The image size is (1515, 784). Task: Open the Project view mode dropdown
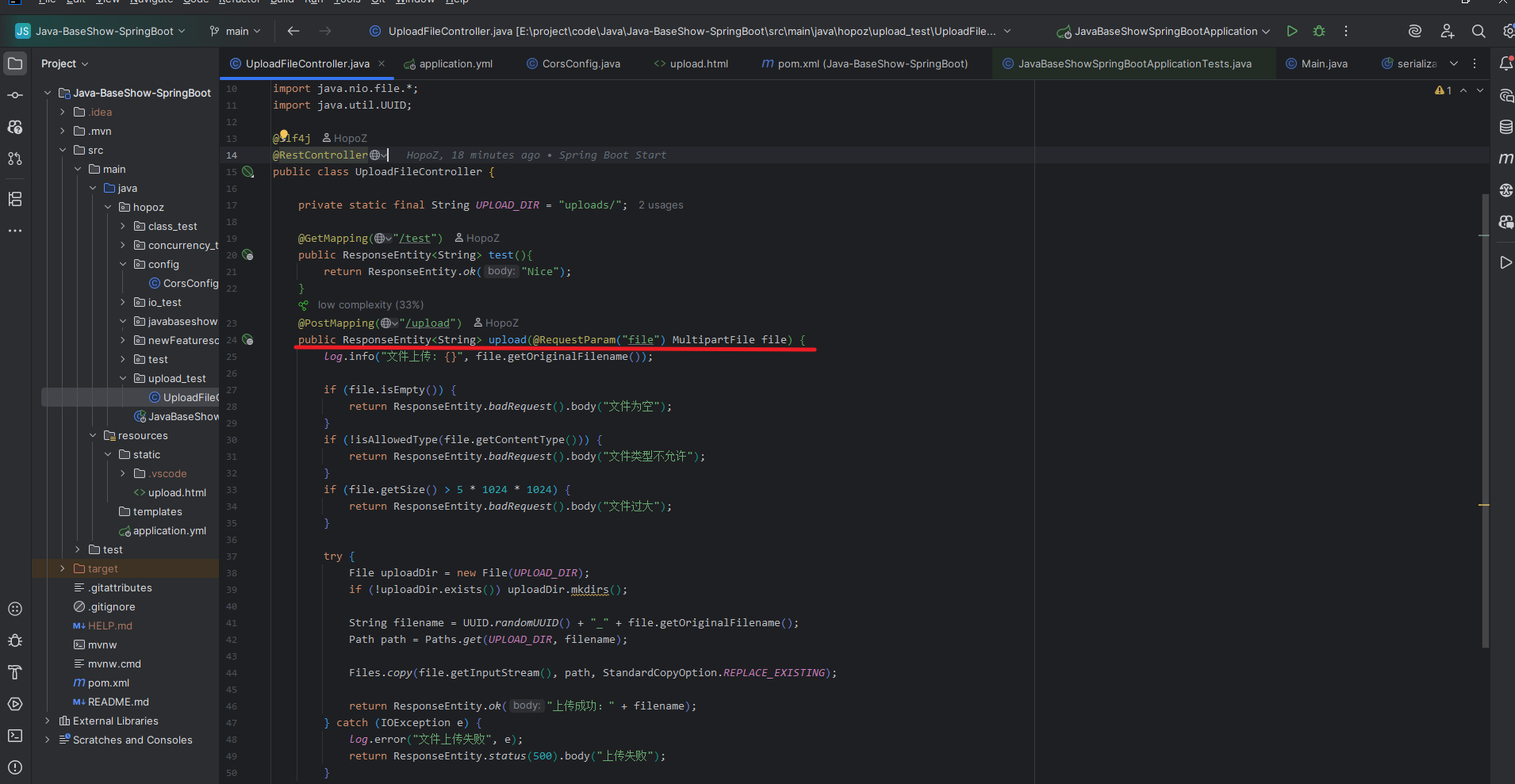pos(65,63)
